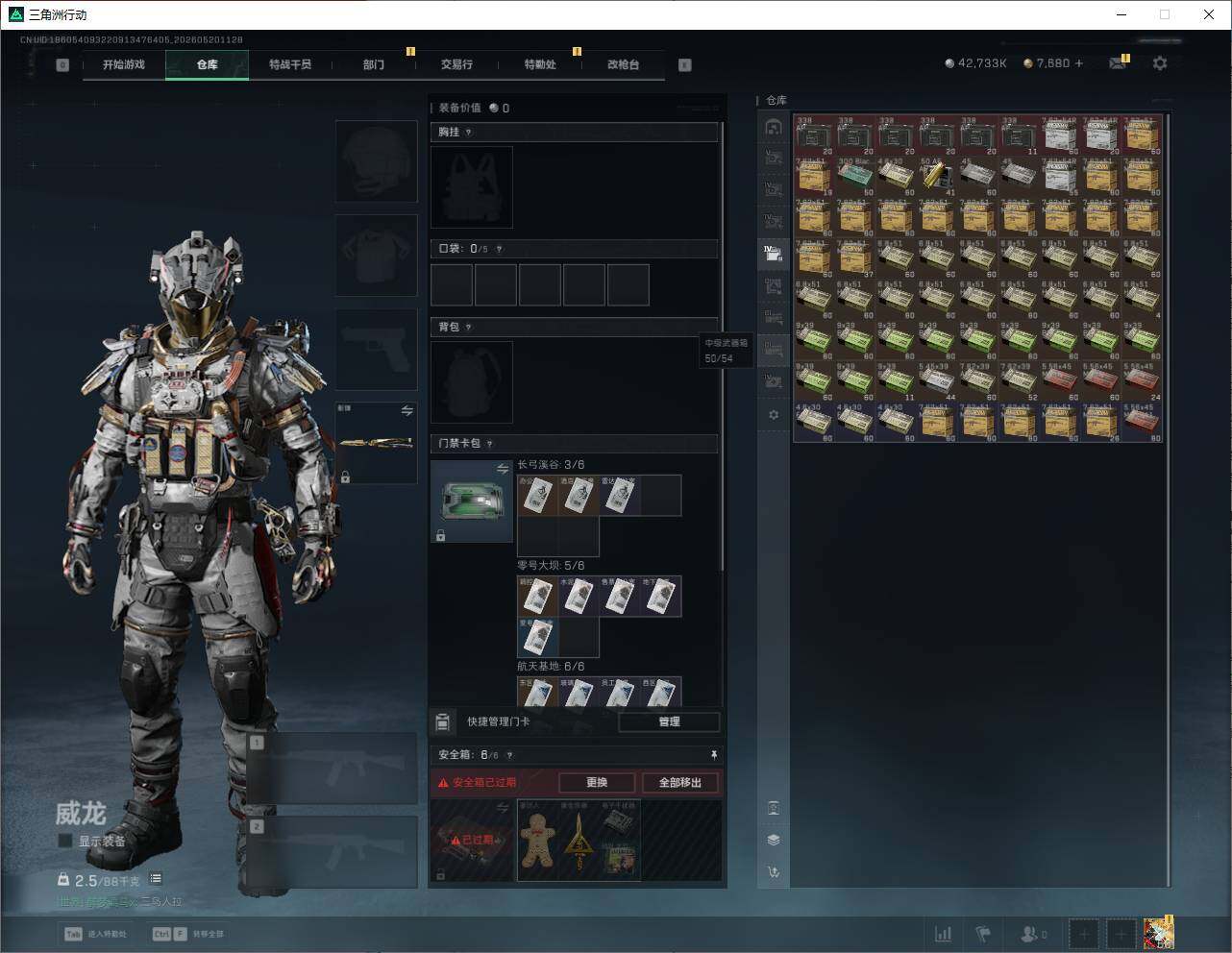
Task: Click the sort icon at stash sidebar bottom
Action: [774, 872]
